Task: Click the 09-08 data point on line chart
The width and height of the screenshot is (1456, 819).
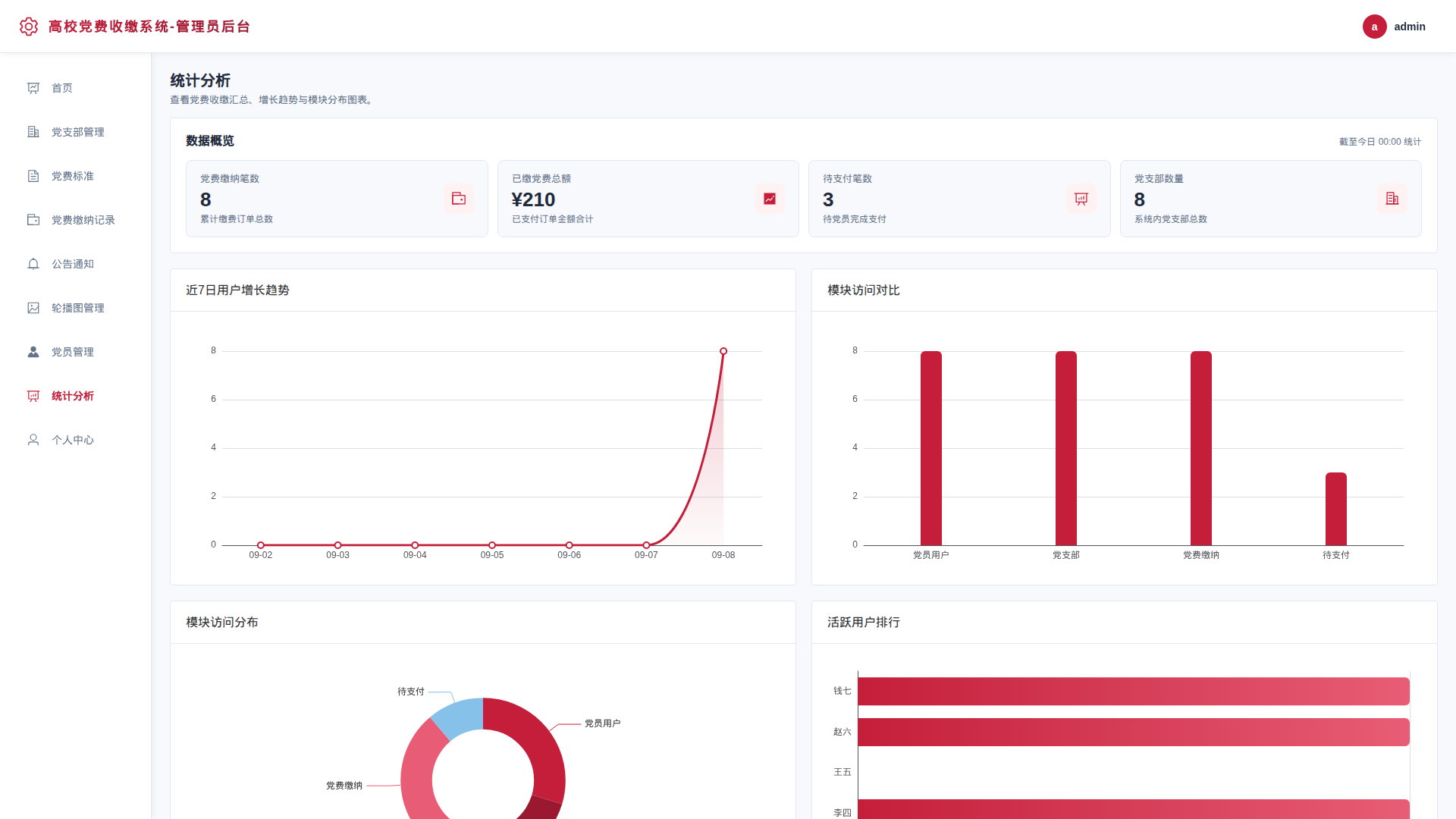Action: pyautogui.click(x=723, y=351)
